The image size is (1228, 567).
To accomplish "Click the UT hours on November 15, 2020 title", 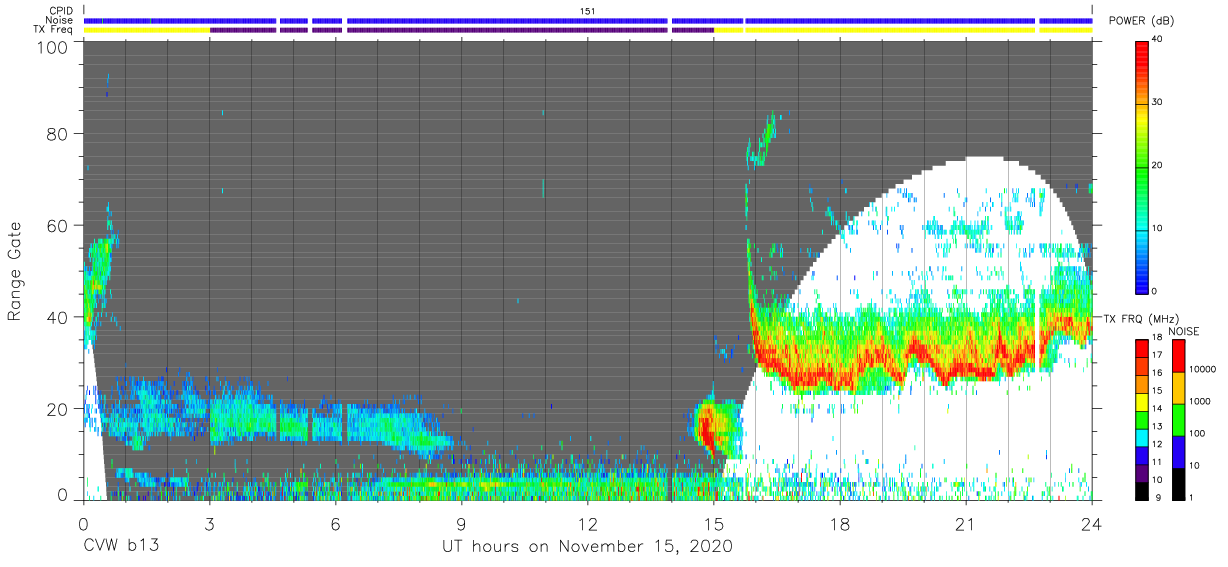I will pos(588,547).
